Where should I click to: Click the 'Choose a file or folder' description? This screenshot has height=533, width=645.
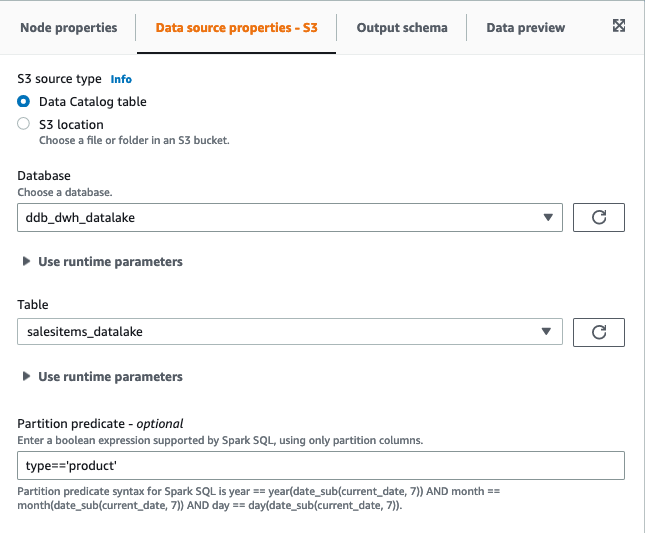[x=134, y=141]
